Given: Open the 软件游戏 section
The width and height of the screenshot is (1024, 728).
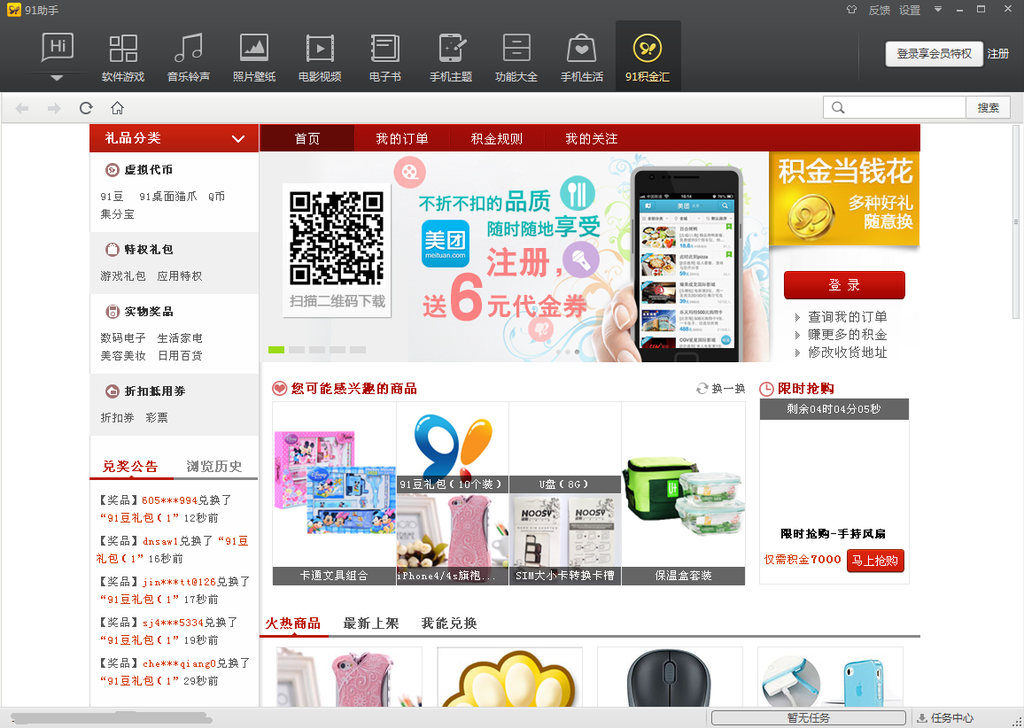Looking at the screenshot, I should (x=123, y=58).
